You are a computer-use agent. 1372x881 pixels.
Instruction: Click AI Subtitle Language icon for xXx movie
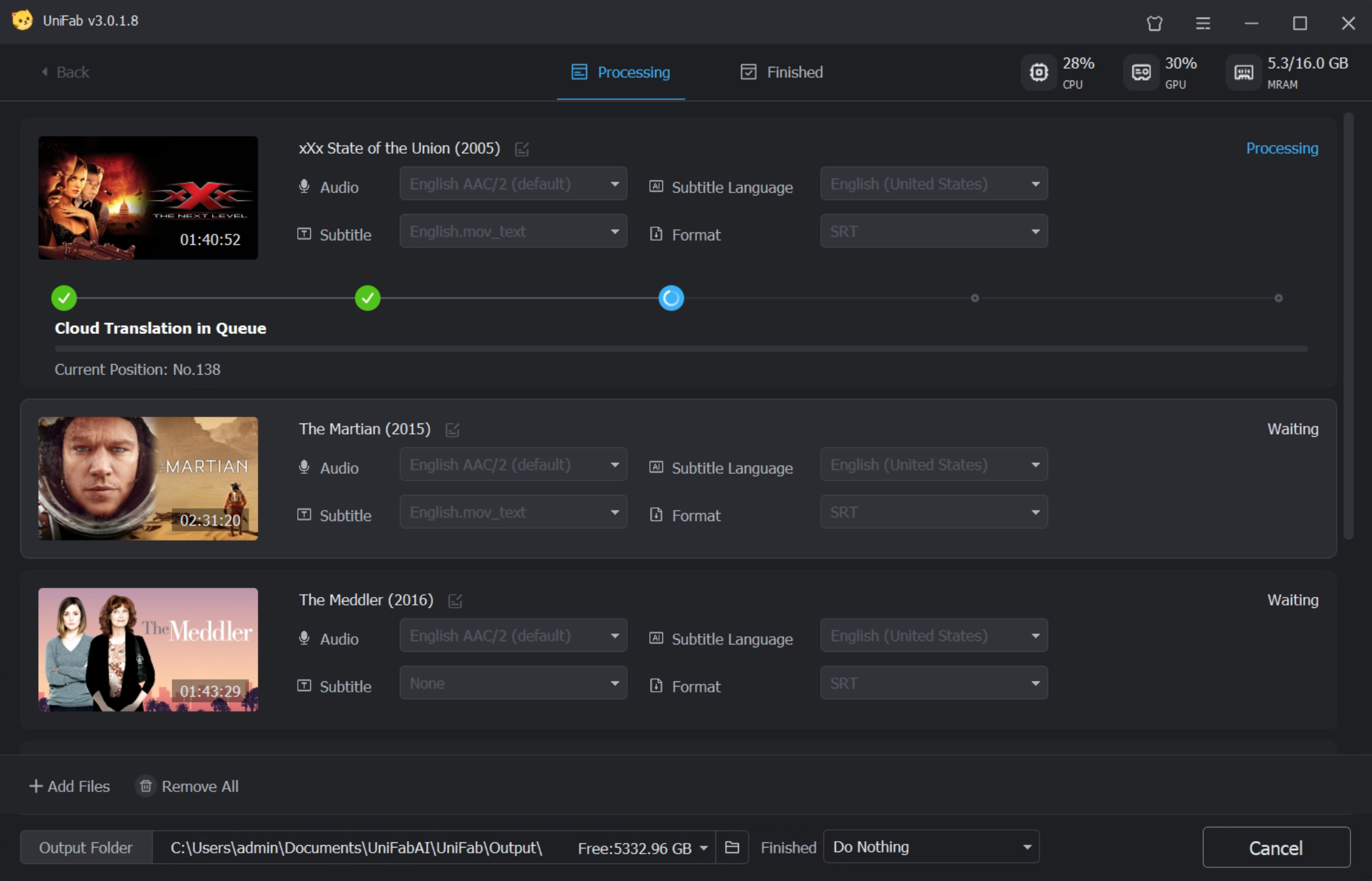tap(656, 186)
